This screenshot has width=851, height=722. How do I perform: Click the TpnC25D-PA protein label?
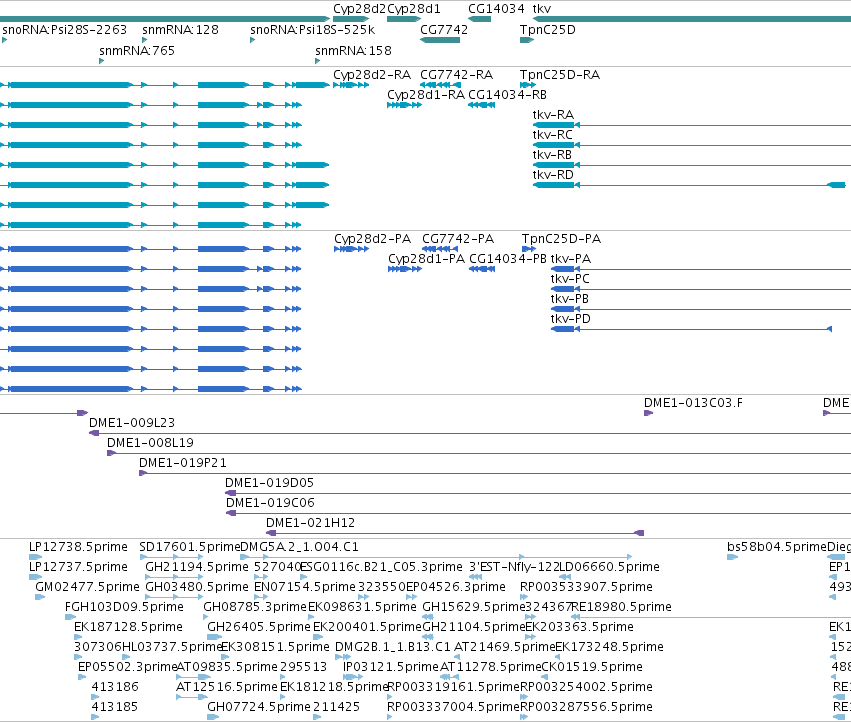tap(561, 239)
